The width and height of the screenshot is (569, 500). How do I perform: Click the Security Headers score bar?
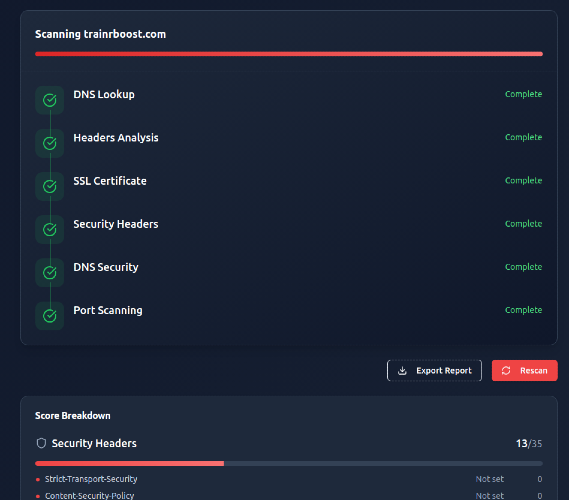289,463
